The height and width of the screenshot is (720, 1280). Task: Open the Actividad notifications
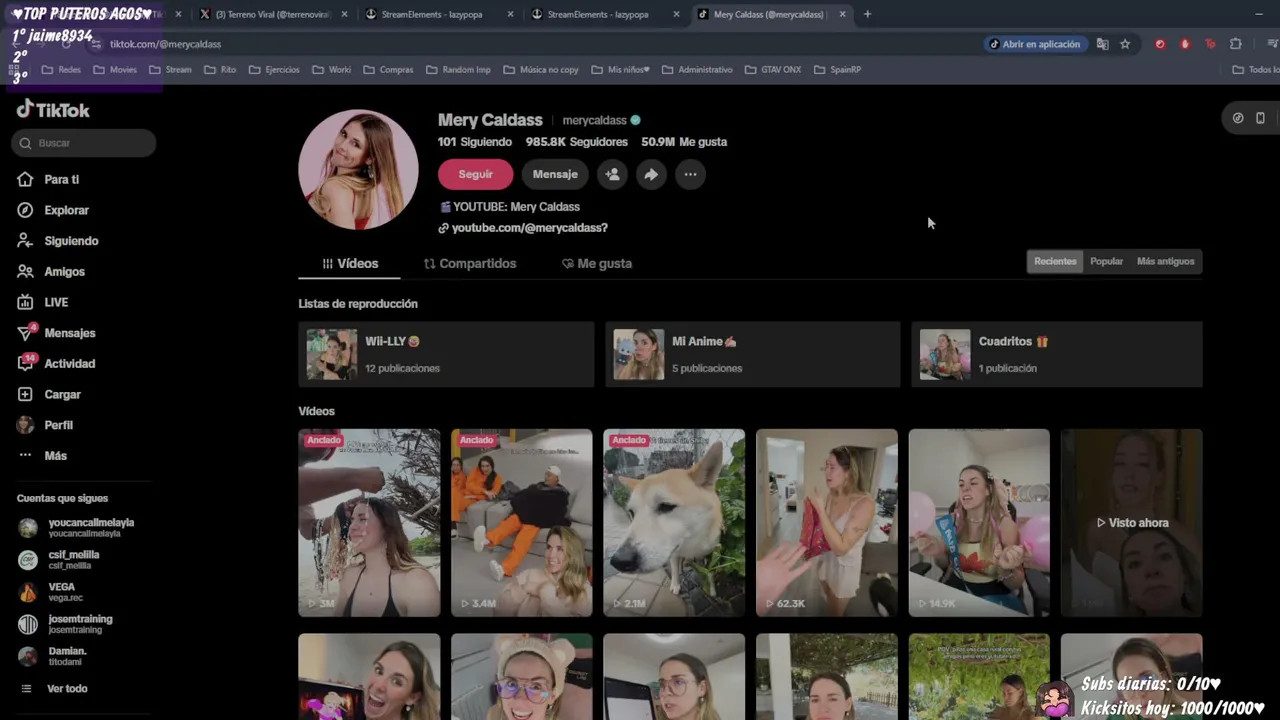point(56,364)
